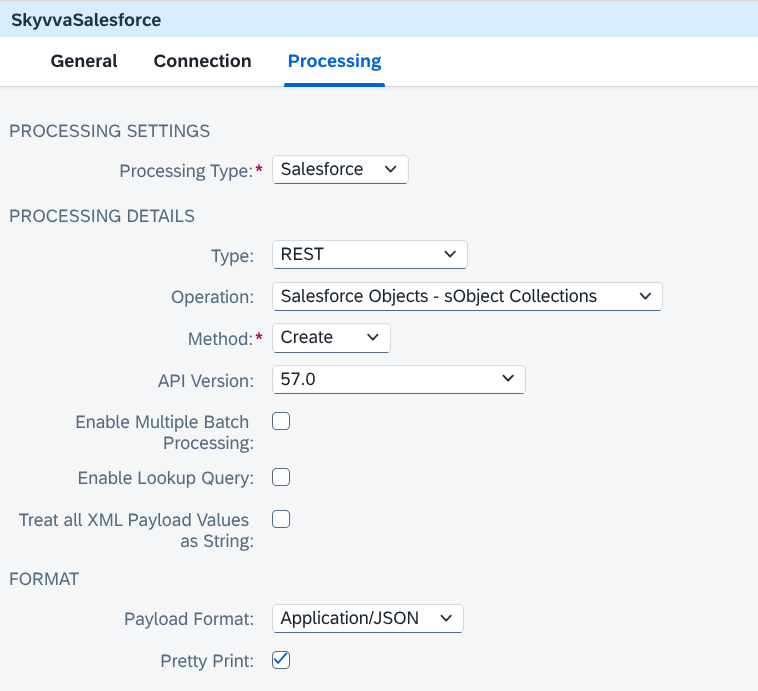758x691 pixels.
Task: Expand the Operation dropdown
Action: [467, 296]
